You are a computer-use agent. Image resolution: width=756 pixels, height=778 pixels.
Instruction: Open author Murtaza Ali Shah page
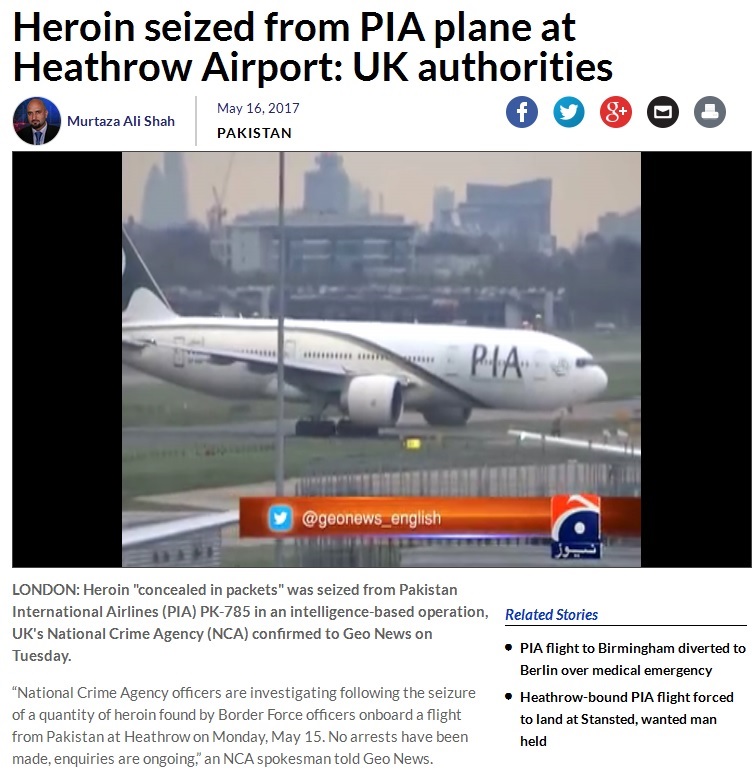[x=121, y=121]
